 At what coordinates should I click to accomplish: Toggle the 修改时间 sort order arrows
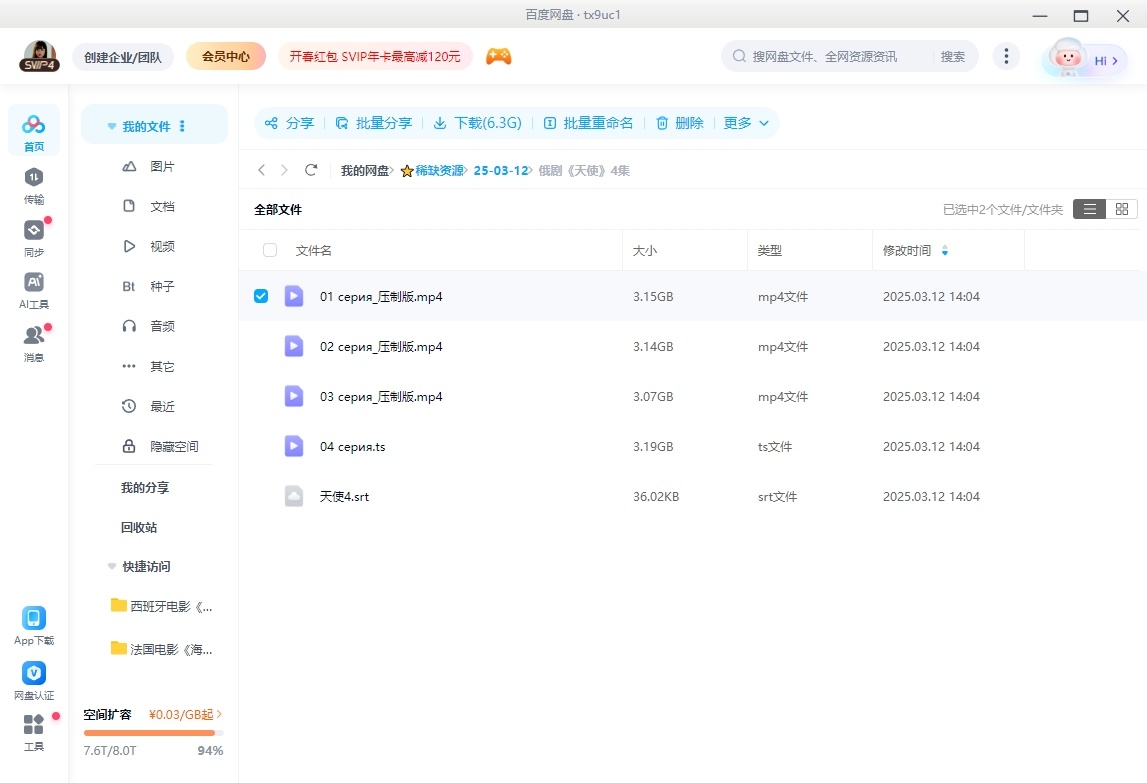click(944, 250)
